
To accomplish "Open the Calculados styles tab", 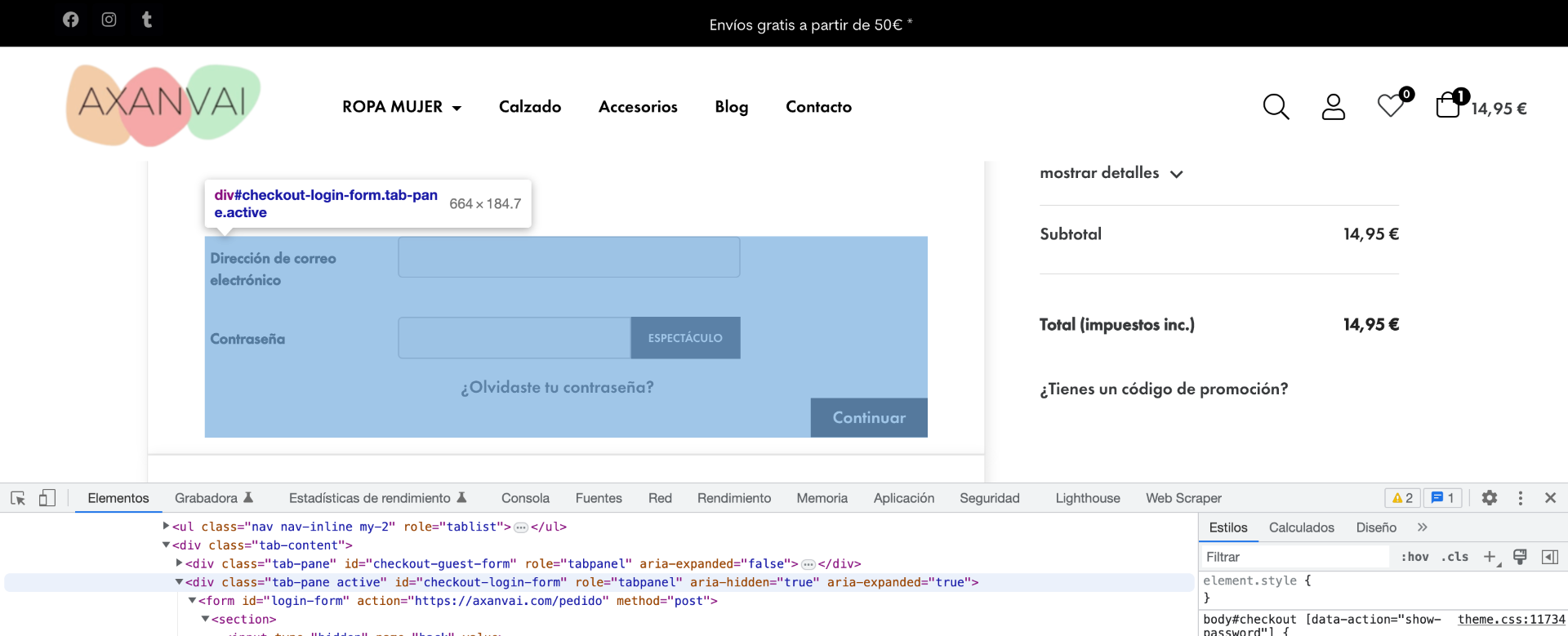I will coord(1301,527).
